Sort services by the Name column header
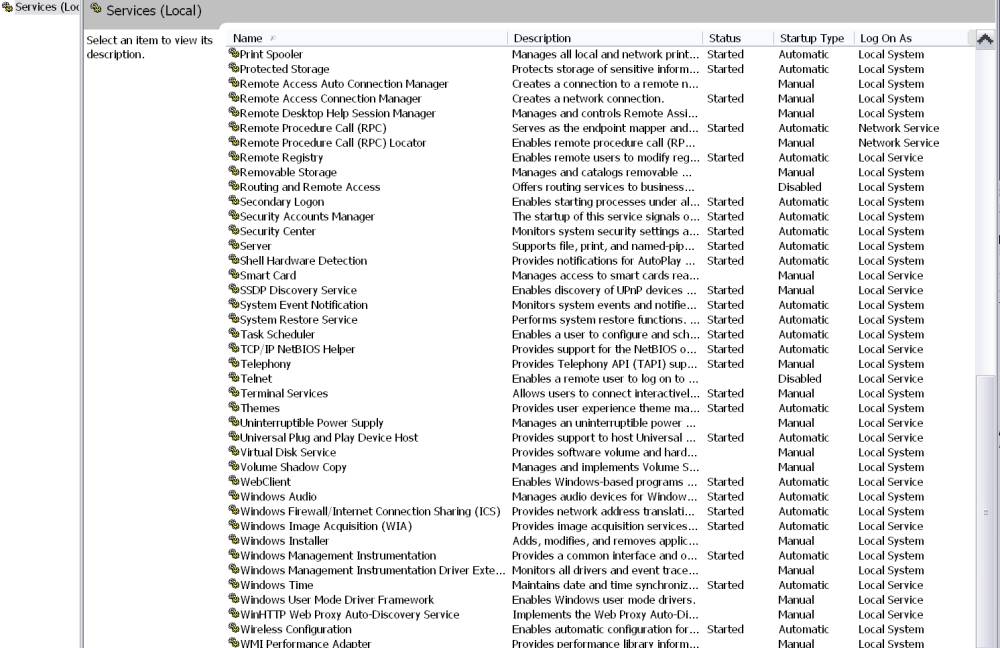Image resolution: width=1000 pixels, height=648 pixels. pos(367,38)
